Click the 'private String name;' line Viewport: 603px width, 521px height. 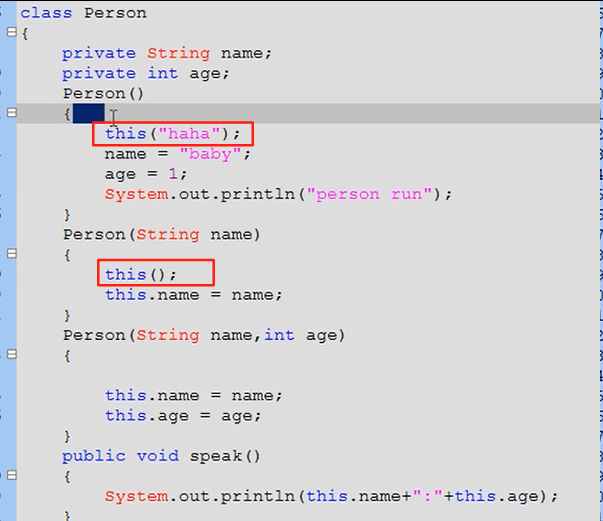point(167,53)
